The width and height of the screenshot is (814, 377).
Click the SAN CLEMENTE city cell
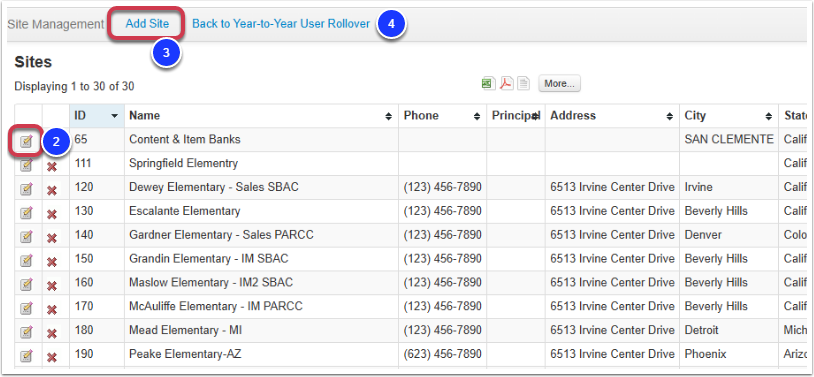pyautogui.click(x=729, y=140)
